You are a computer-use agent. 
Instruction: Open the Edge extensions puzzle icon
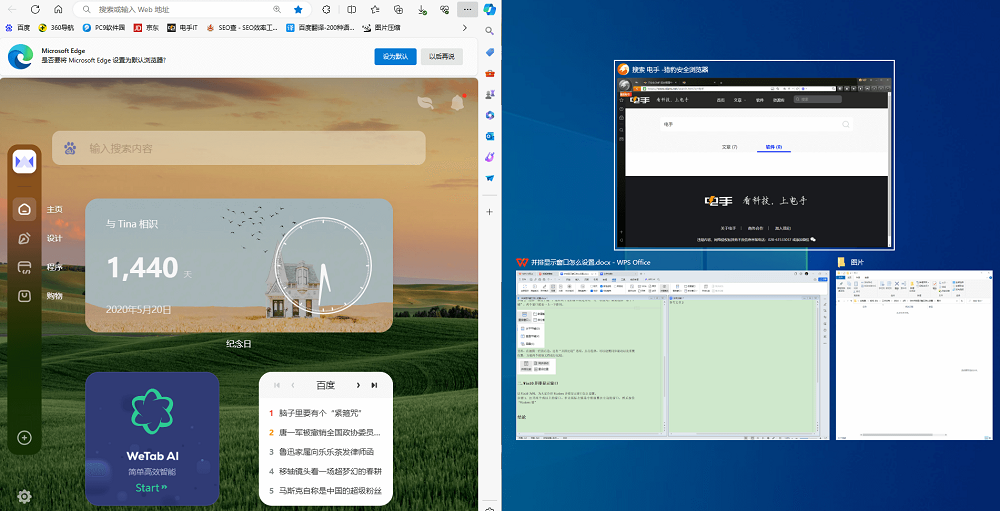(328, 9)
